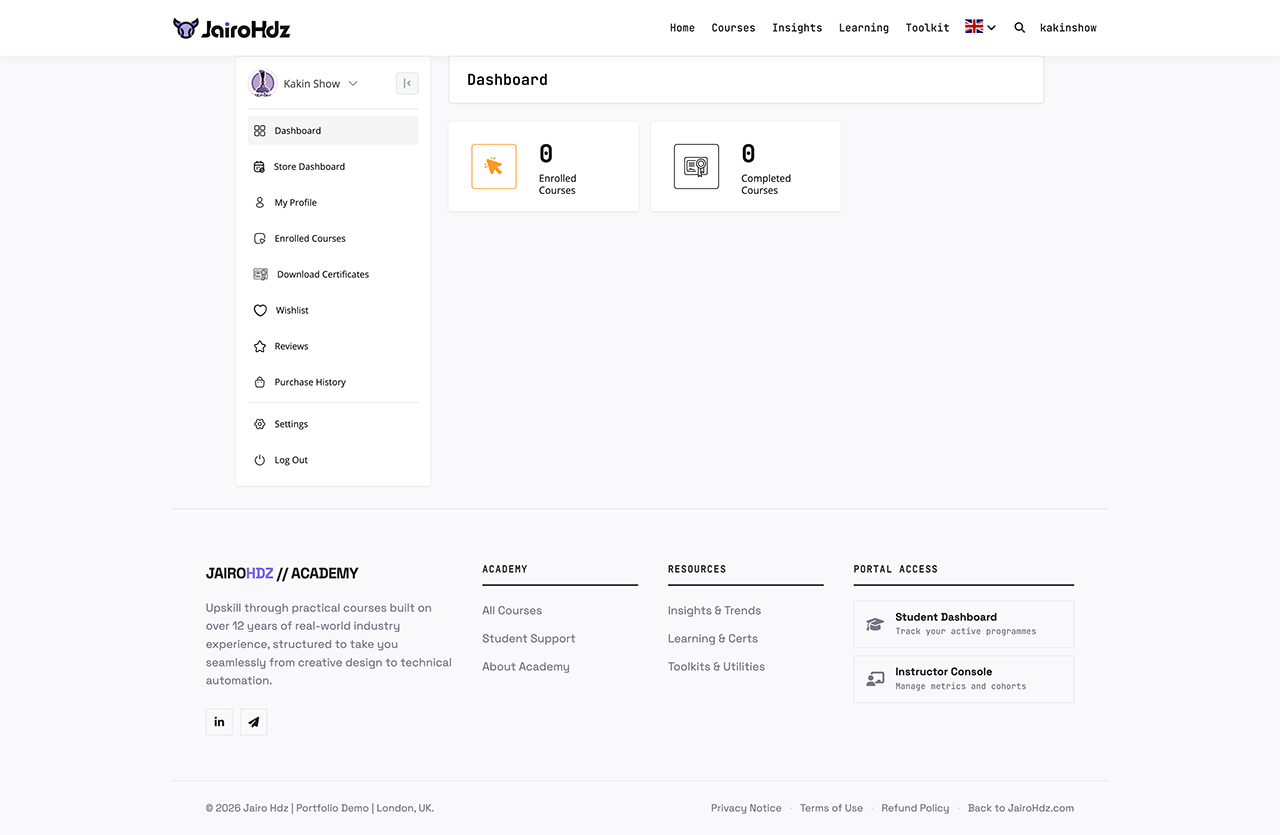Open Settings sidebar entry

[x=333, y=425]
